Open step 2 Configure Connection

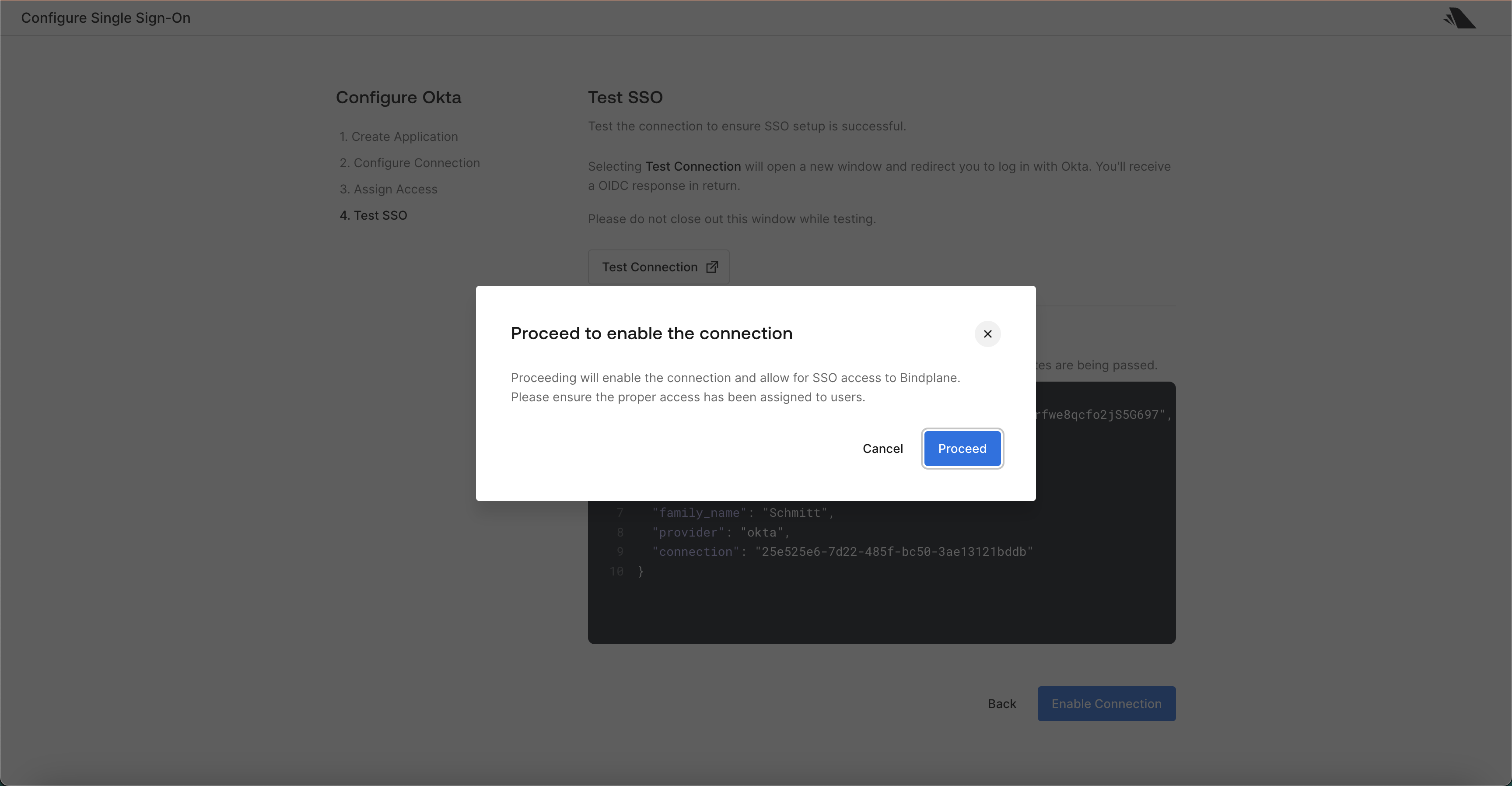pyautogui.click(x=409, y=163)
